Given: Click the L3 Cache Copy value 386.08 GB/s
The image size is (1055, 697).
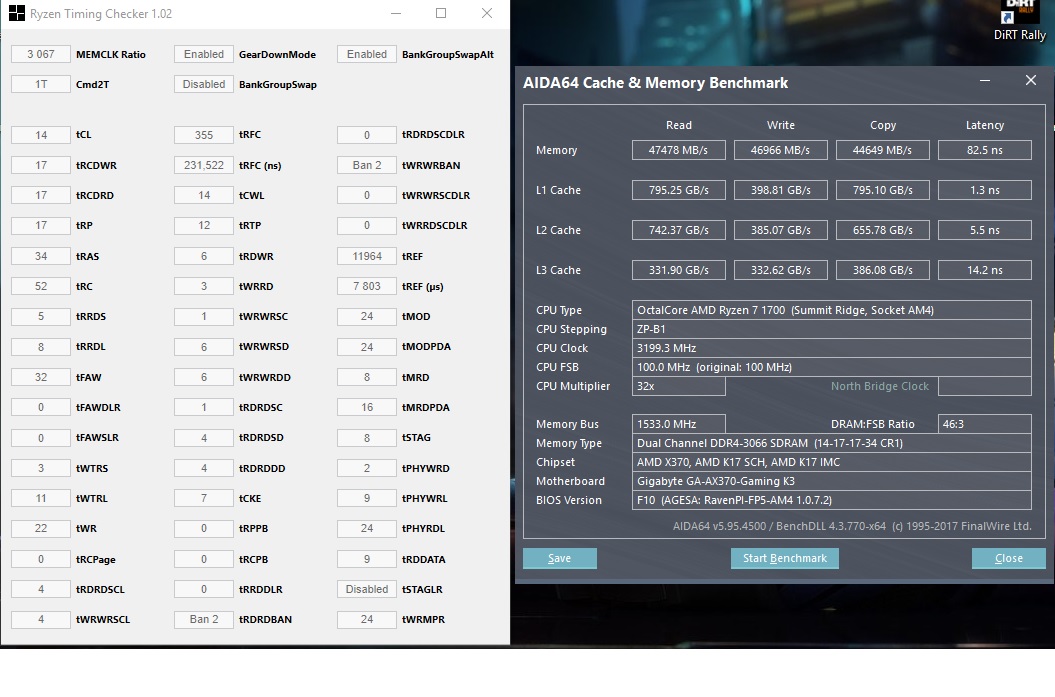Looking at the screenshot, I should coord(883,270).
